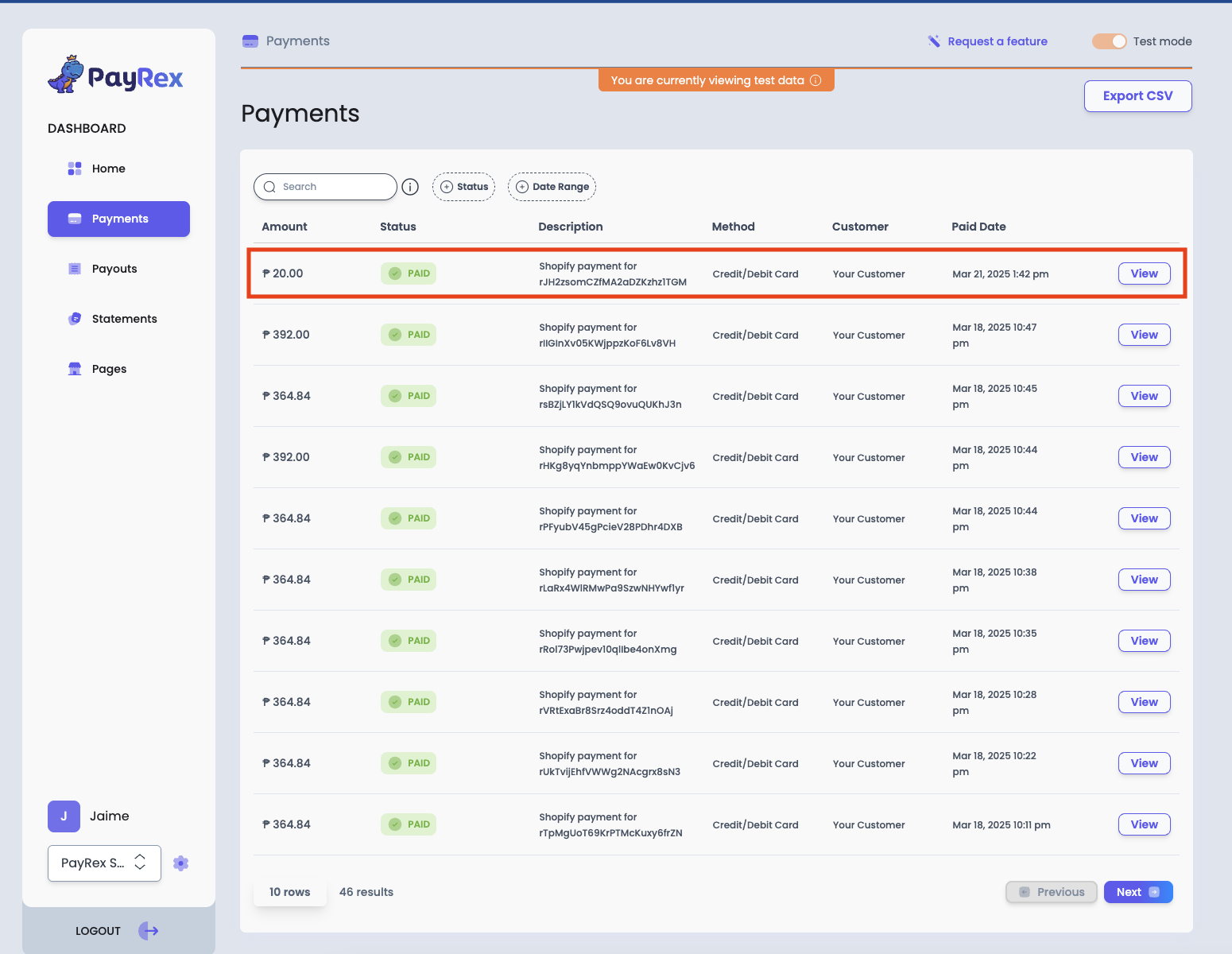This screenshot has height=954, width=1232.
Task: Disable Test mode
Action: pyautogui.click(x=1109, y=41)
